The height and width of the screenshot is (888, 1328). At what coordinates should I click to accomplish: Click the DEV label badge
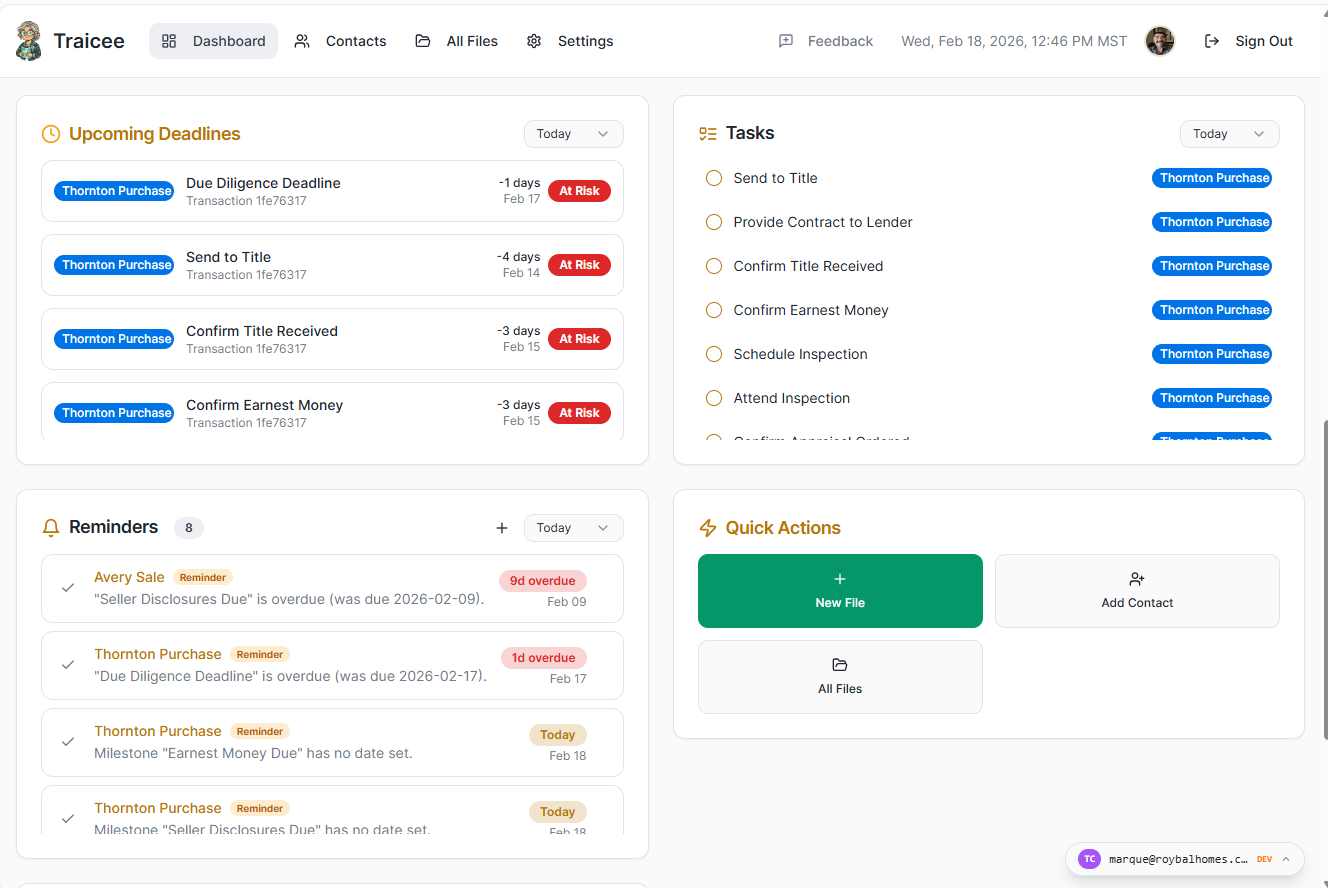[x=1264, y=859]
